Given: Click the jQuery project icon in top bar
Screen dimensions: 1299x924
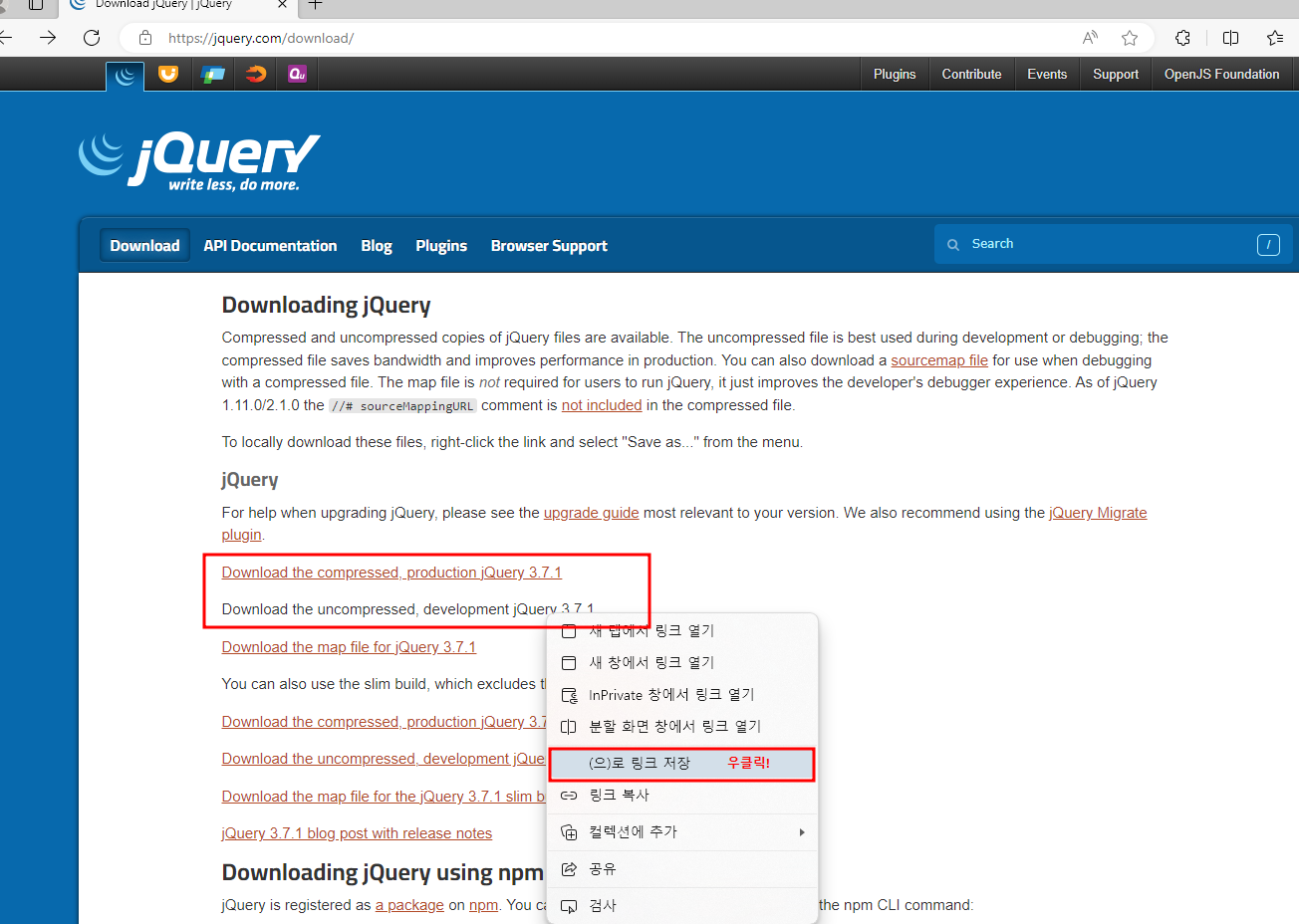Looking at the screenshot, I should pos(126,75).
